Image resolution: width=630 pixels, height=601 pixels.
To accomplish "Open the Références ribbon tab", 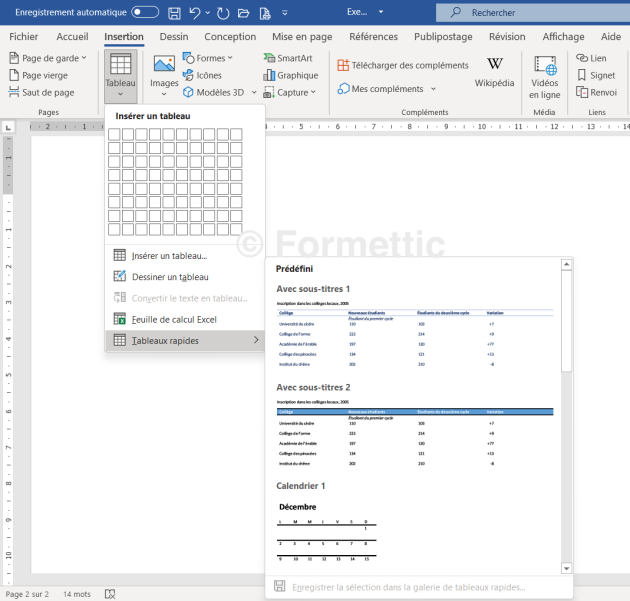I will click(373, 37).
